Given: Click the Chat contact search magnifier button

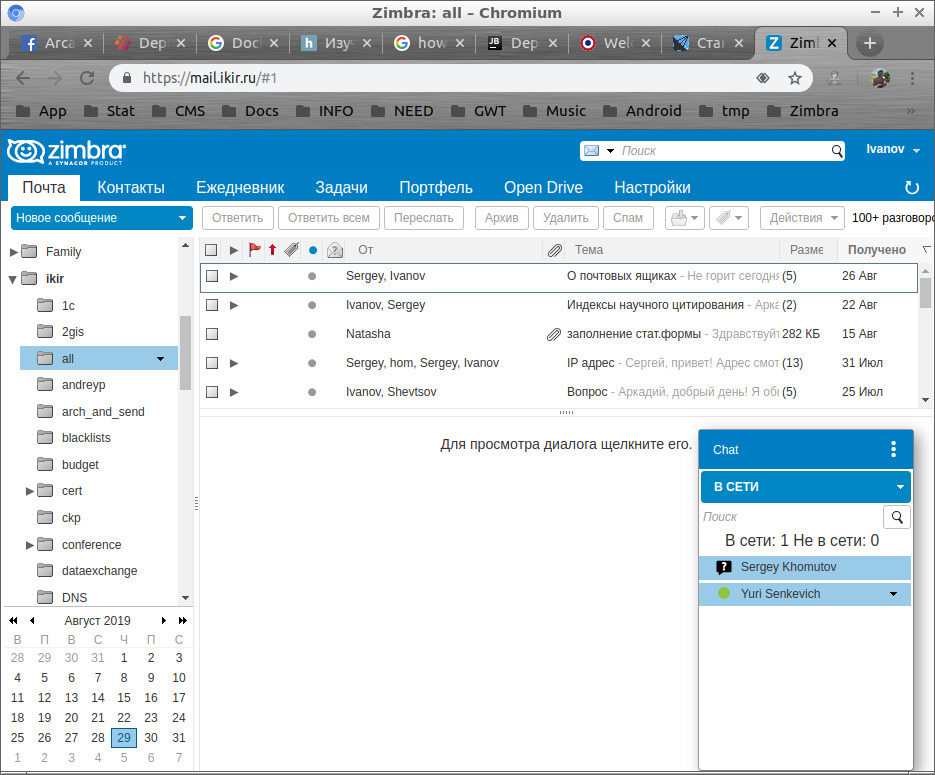Looking at the screenshot, I should point(897,517).
